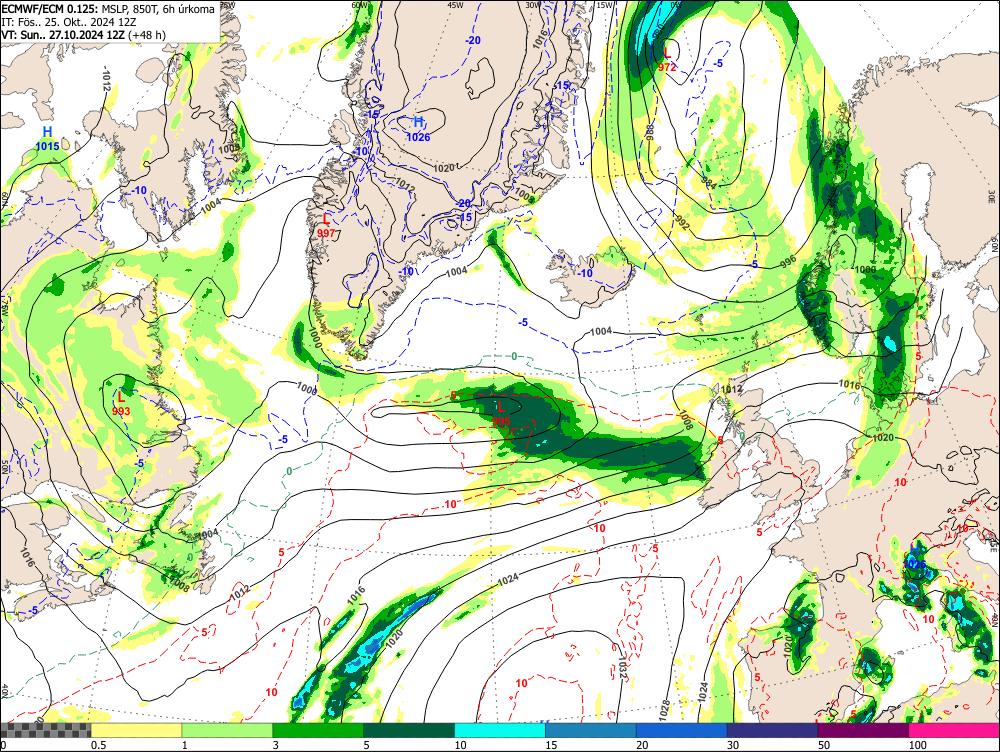Pick the dark green 5–10 legend swatch
1000x752 pixels.
[x=409, y=730]
